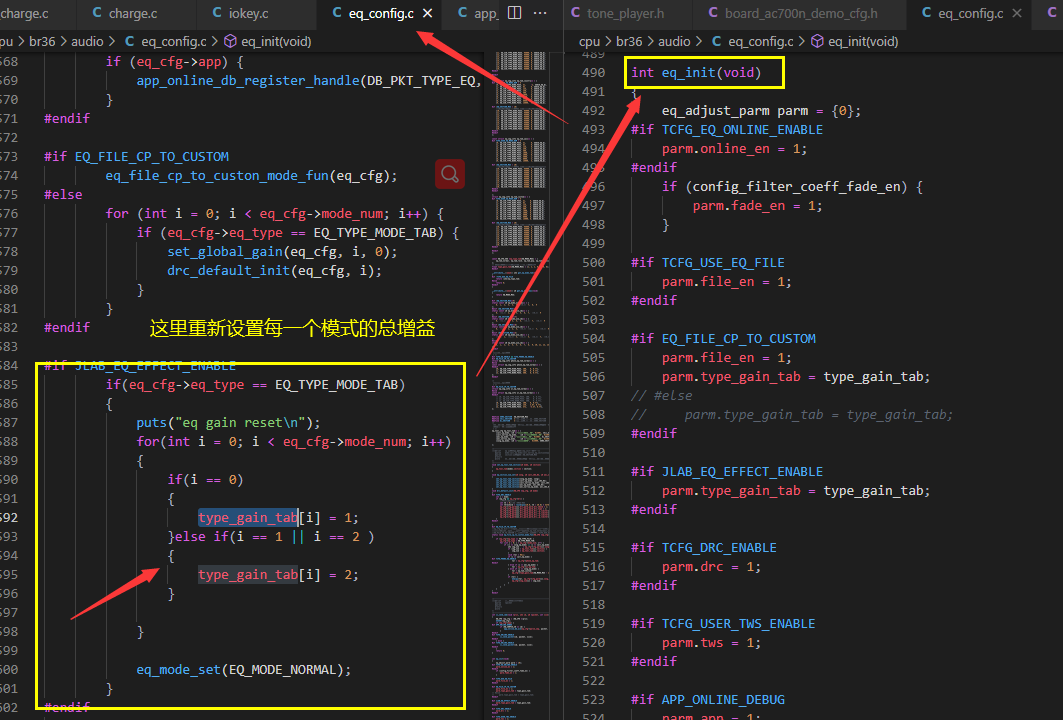
Task: Click the C file icon on tone_player.h tab
Action: pyautogui.click(x=576, y=13)
